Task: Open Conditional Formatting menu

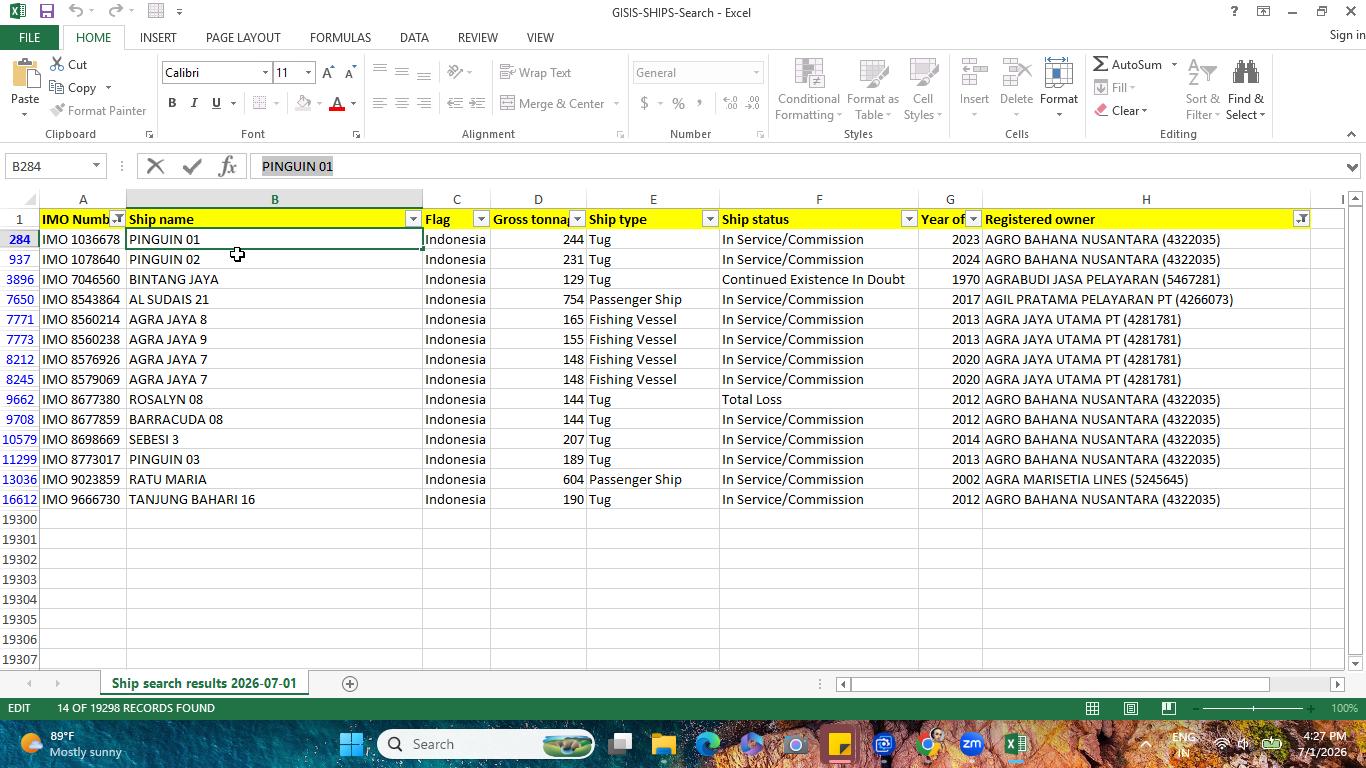Action: tap(808, 90)
